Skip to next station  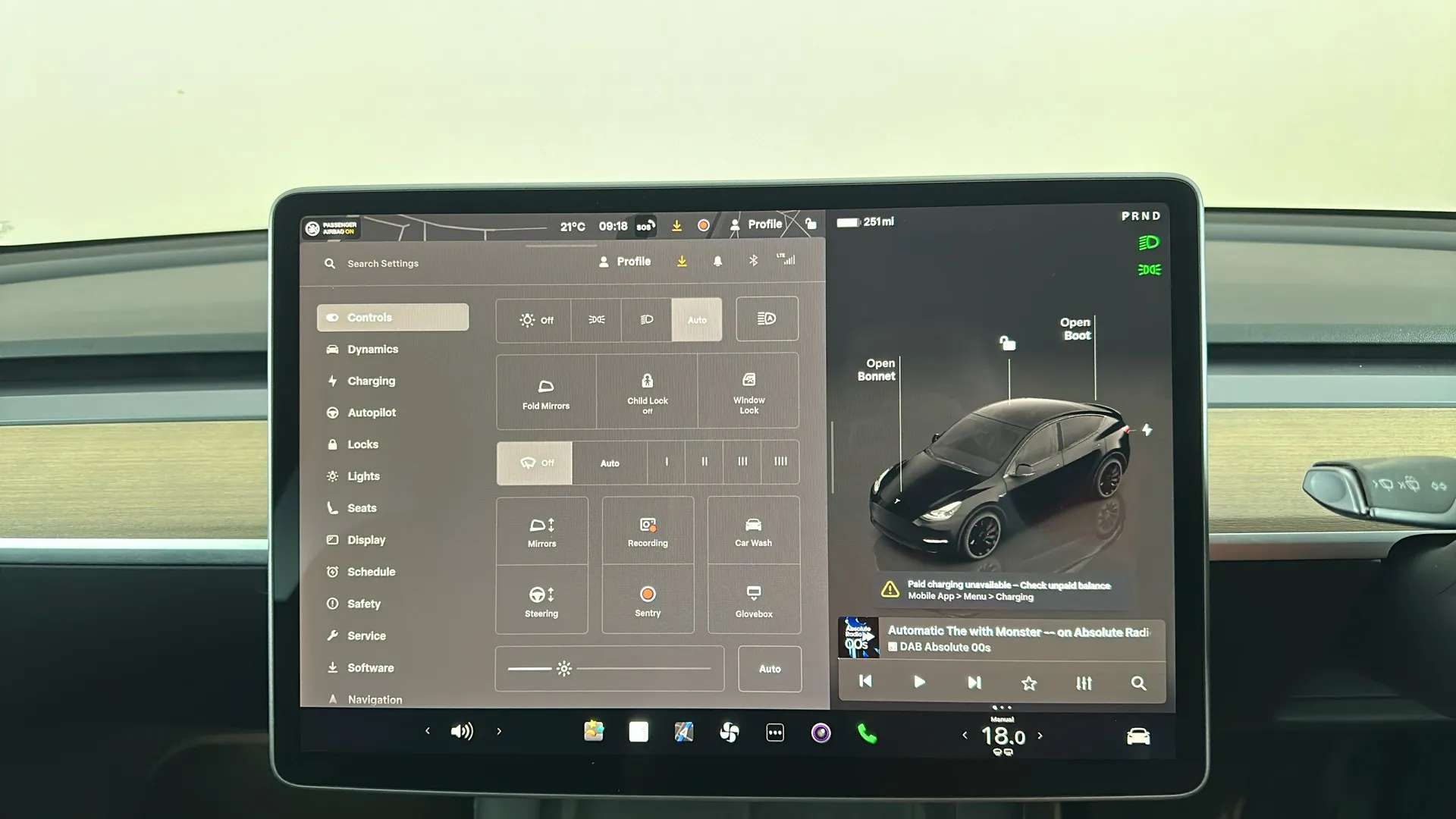click(974, 682)
